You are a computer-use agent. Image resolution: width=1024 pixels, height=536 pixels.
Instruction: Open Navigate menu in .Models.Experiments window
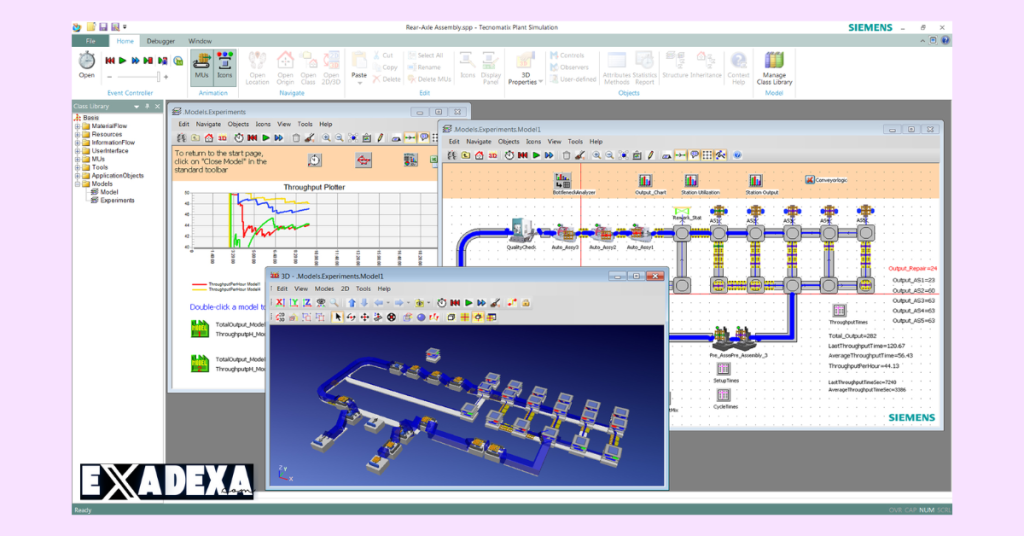(208, 124)
